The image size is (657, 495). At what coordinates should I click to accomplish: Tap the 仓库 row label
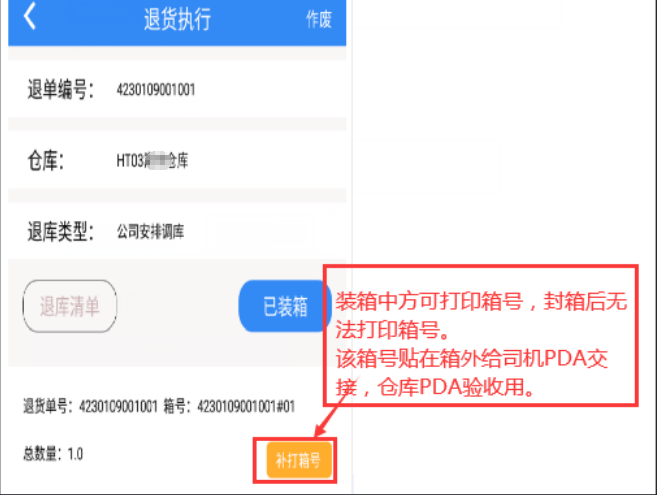pyautogui.click(x=46, y=161)
